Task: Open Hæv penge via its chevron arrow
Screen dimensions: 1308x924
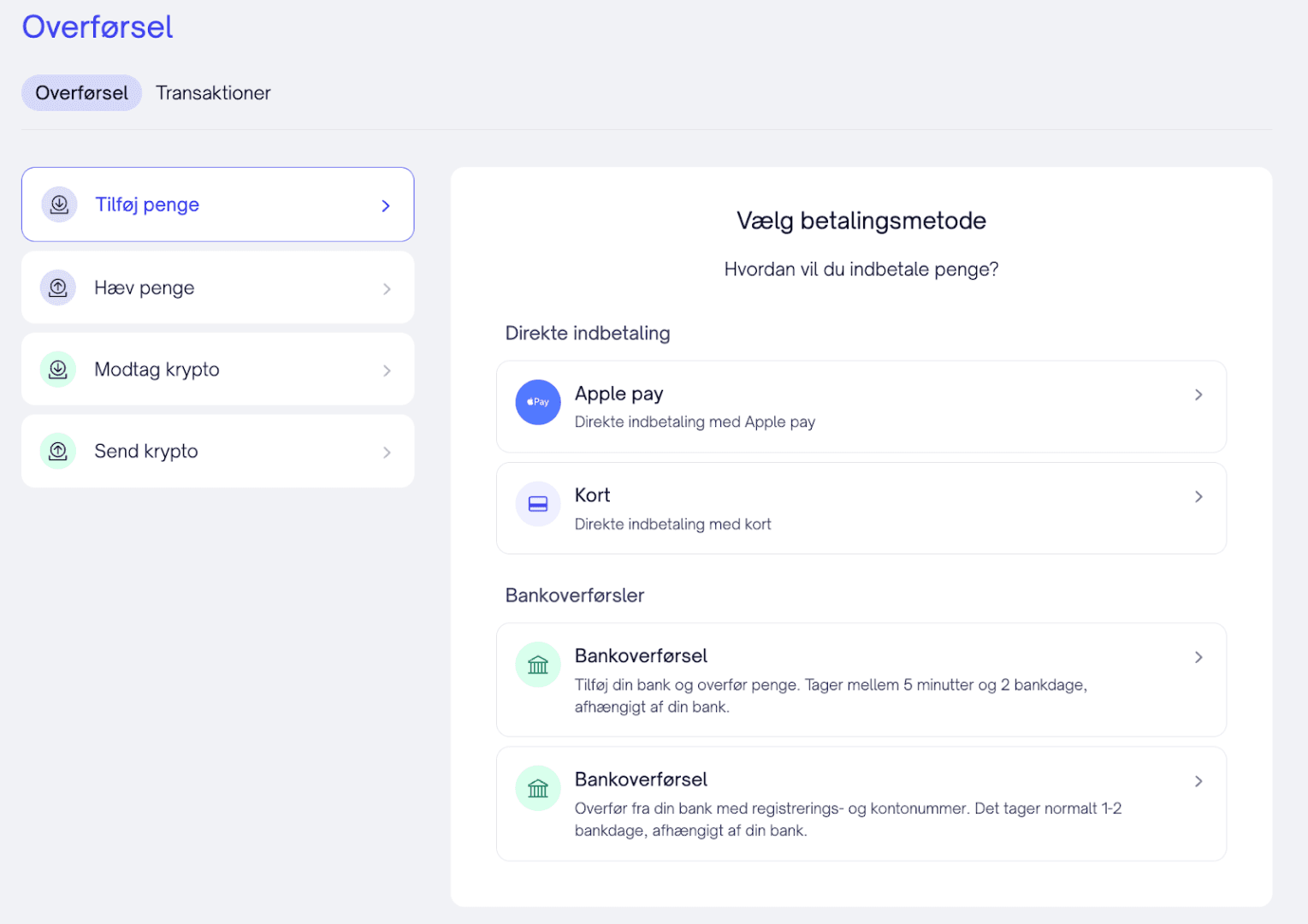Action: [387, 289]
